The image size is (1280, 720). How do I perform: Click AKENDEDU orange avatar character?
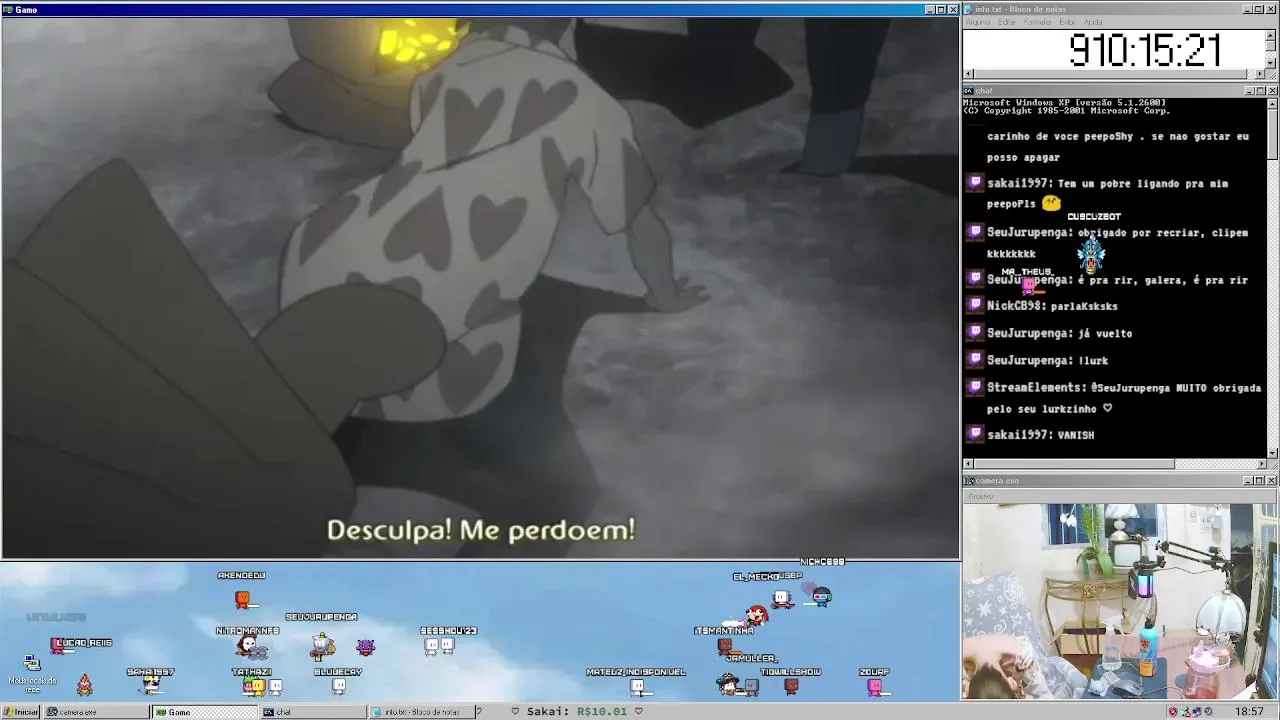[243, 599]
